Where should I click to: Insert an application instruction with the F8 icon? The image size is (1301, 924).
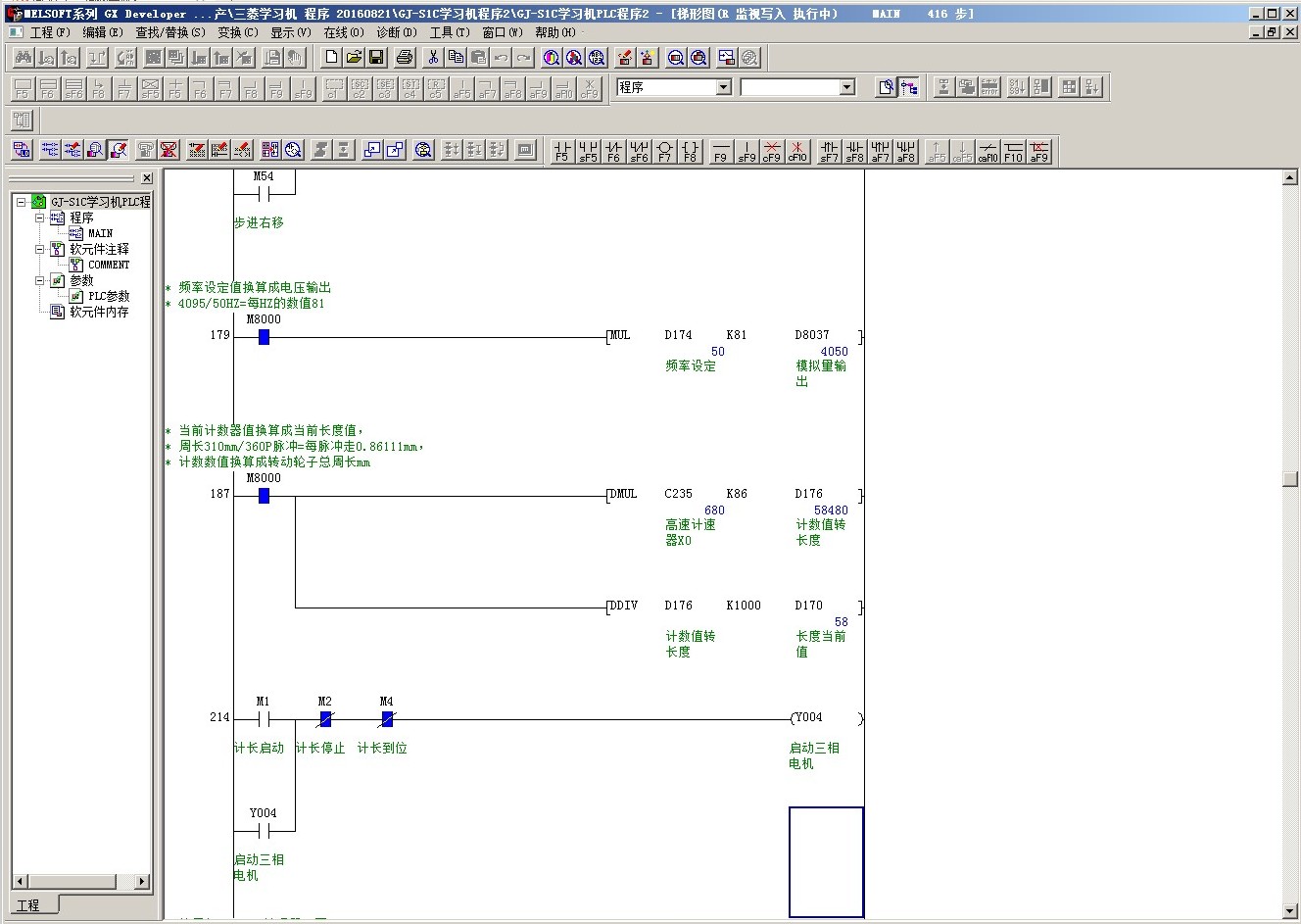click(690, 150)
